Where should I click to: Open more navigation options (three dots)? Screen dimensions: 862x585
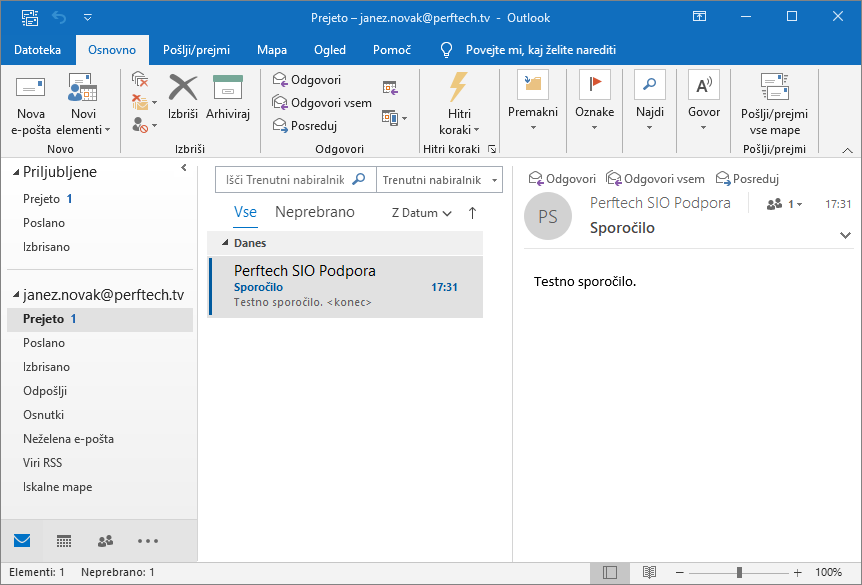pyautogui.click(x=148, y=541)
